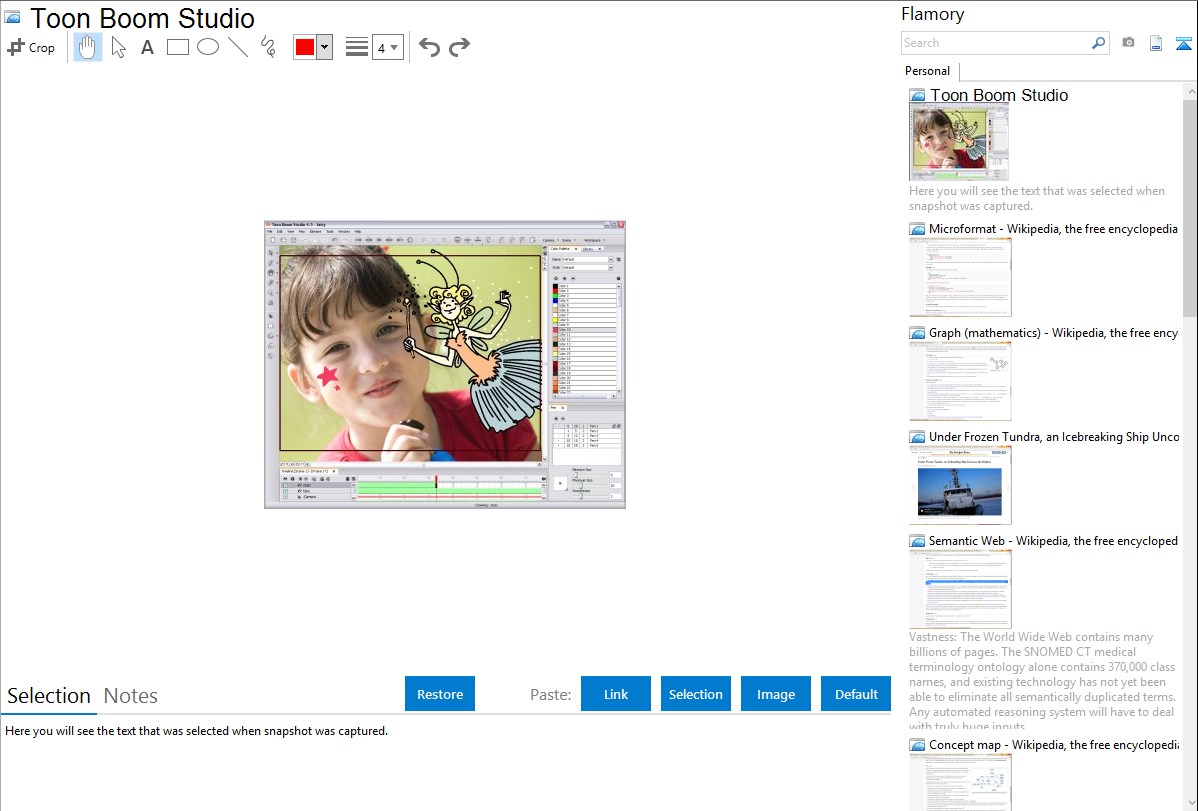Screen dimensions: 1198x811
Task: Activate the hand pan tool
Action: [88, 47]
